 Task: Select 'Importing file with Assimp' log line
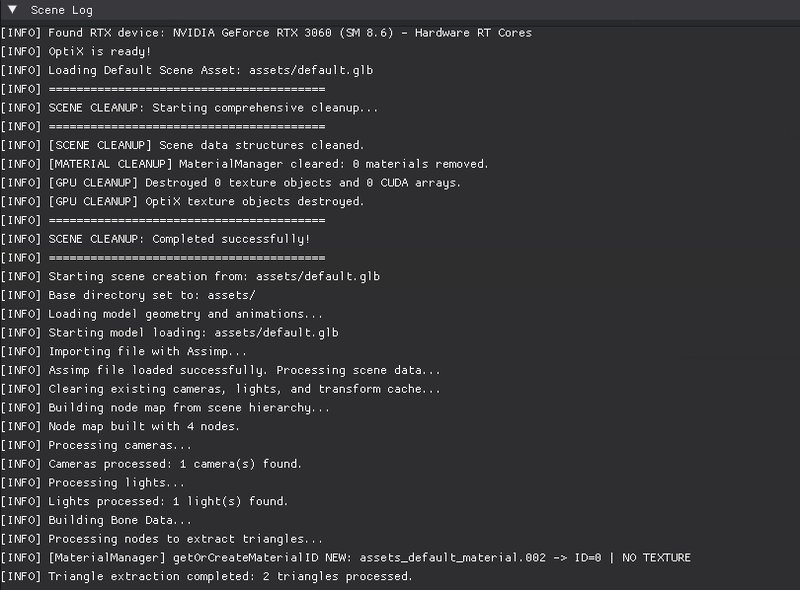point(148,352)
